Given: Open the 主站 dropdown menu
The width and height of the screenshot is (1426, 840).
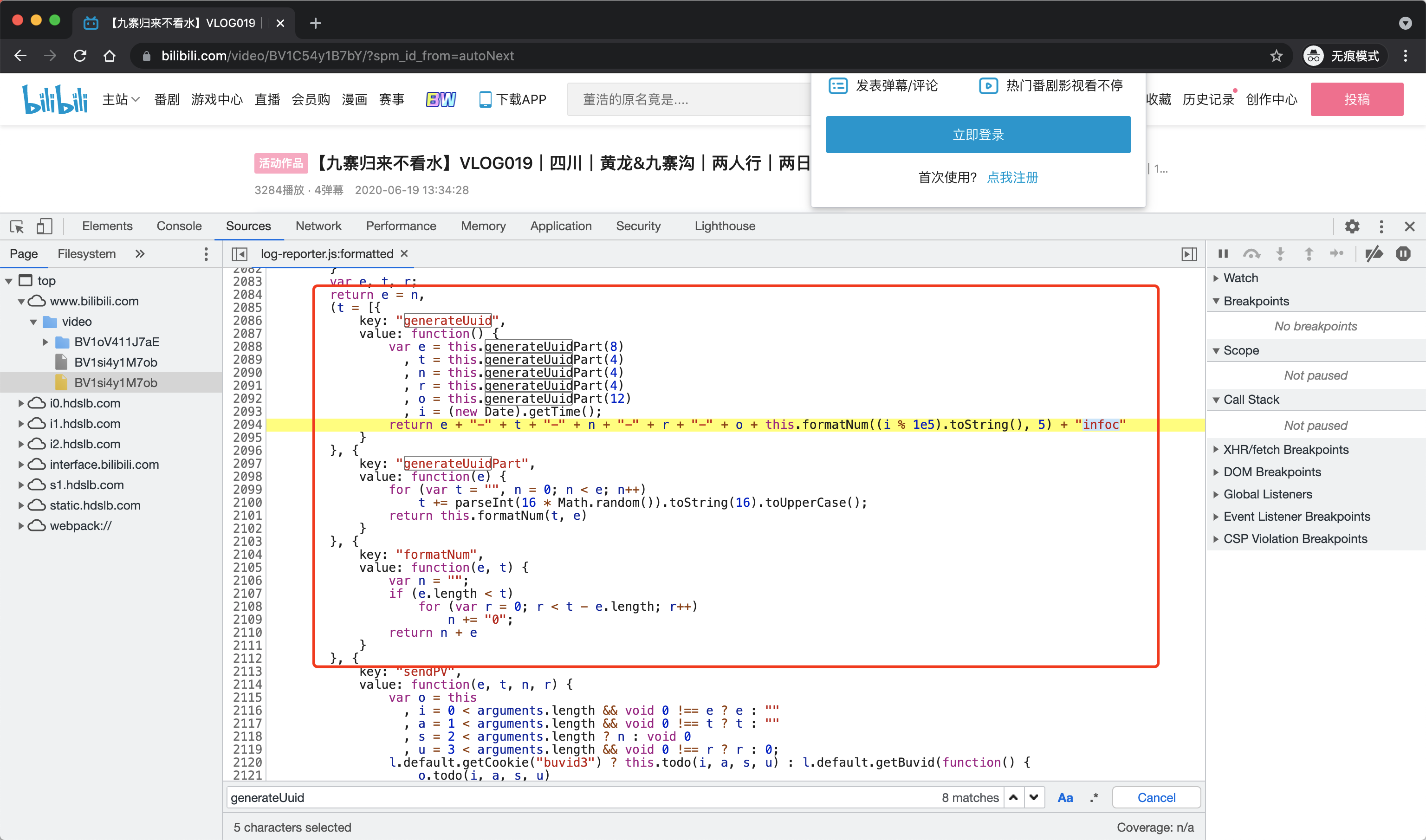Looking at the screenshot, I should 121,100.
